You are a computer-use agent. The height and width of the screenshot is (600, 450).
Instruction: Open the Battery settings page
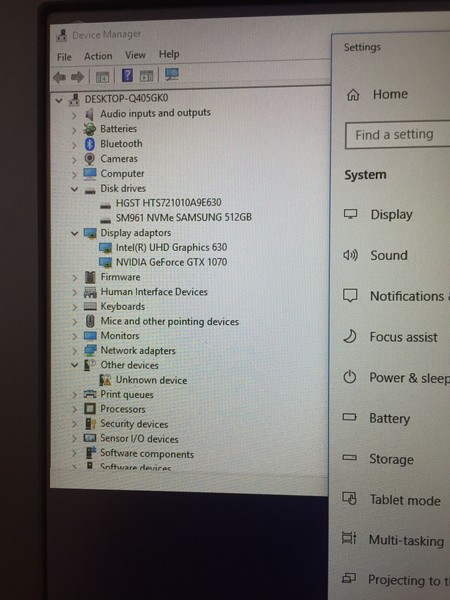pyautogui.click(x=390, y=418)
